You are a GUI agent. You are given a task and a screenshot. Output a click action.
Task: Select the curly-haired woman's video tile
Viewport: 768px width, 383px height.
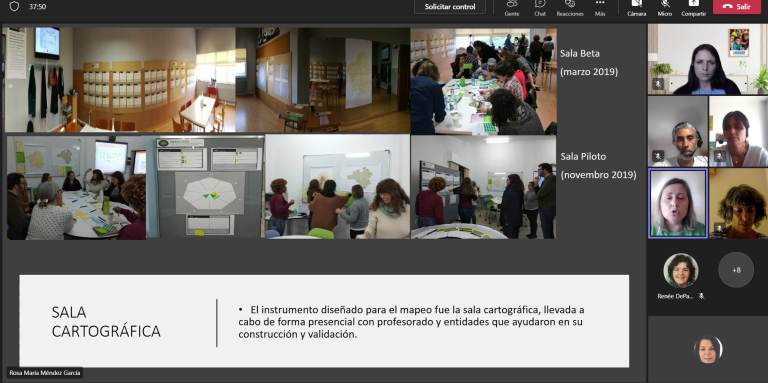[x=739, y=203]
